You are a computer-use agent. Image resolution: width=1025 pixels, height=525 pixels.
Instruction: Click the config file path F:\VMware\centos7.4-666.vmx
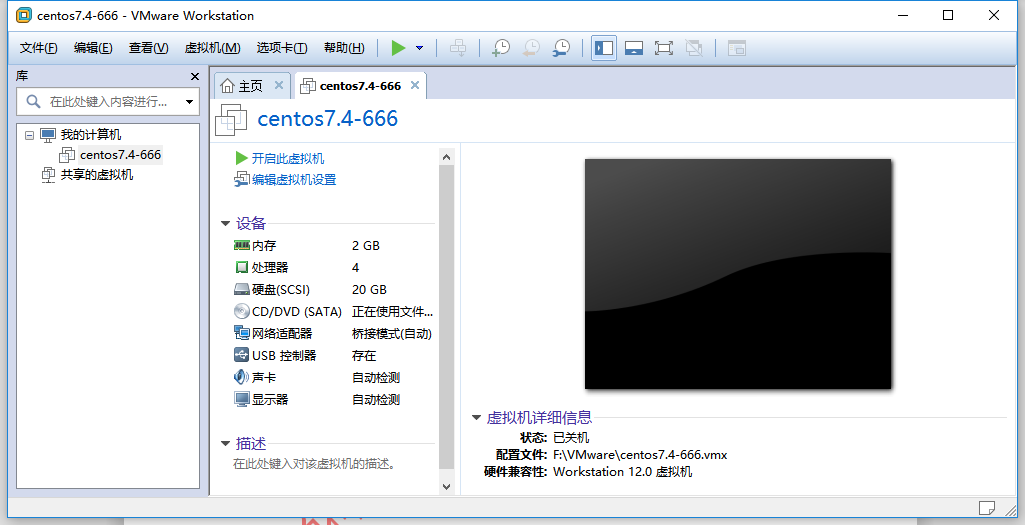[x=640, y=454]
